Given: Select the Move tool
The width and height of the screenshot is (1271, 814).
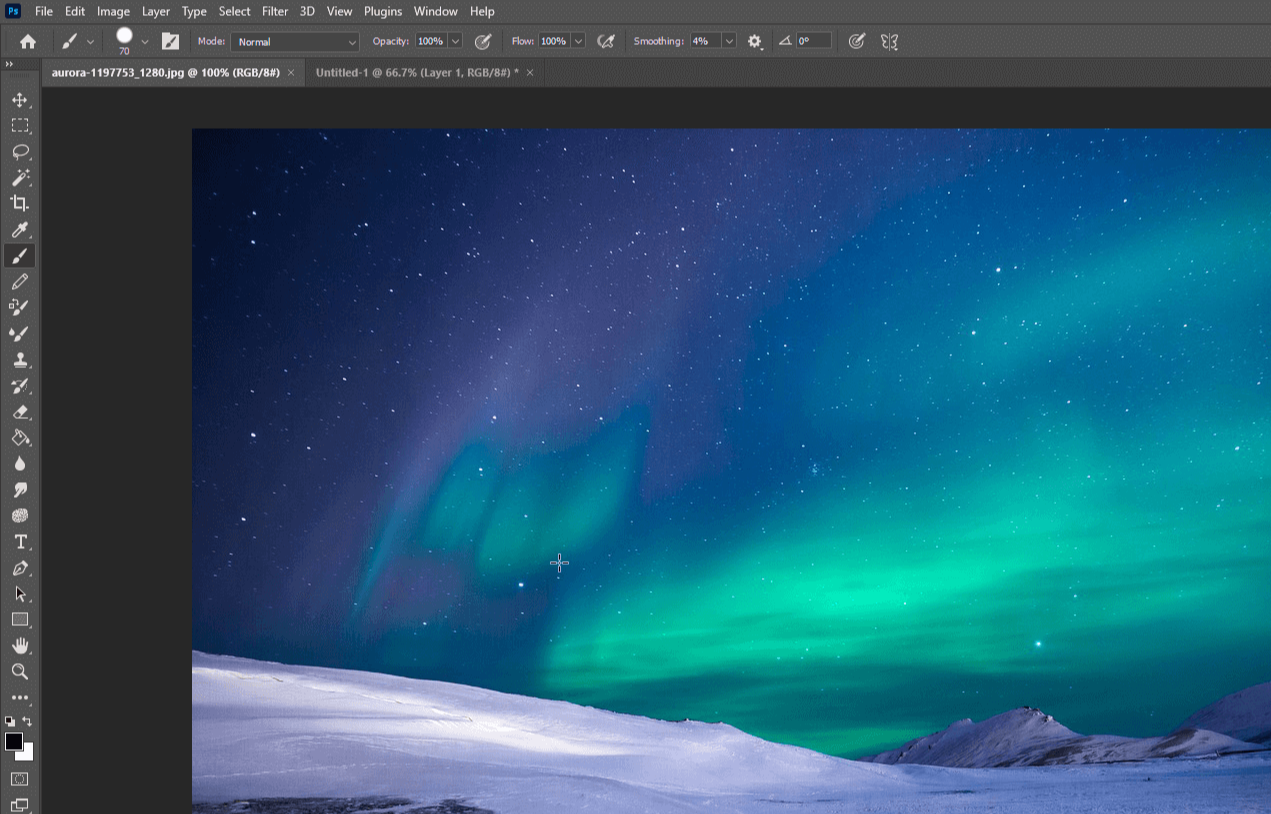Looking at the screenshot, I should click(x=20, y=100).
